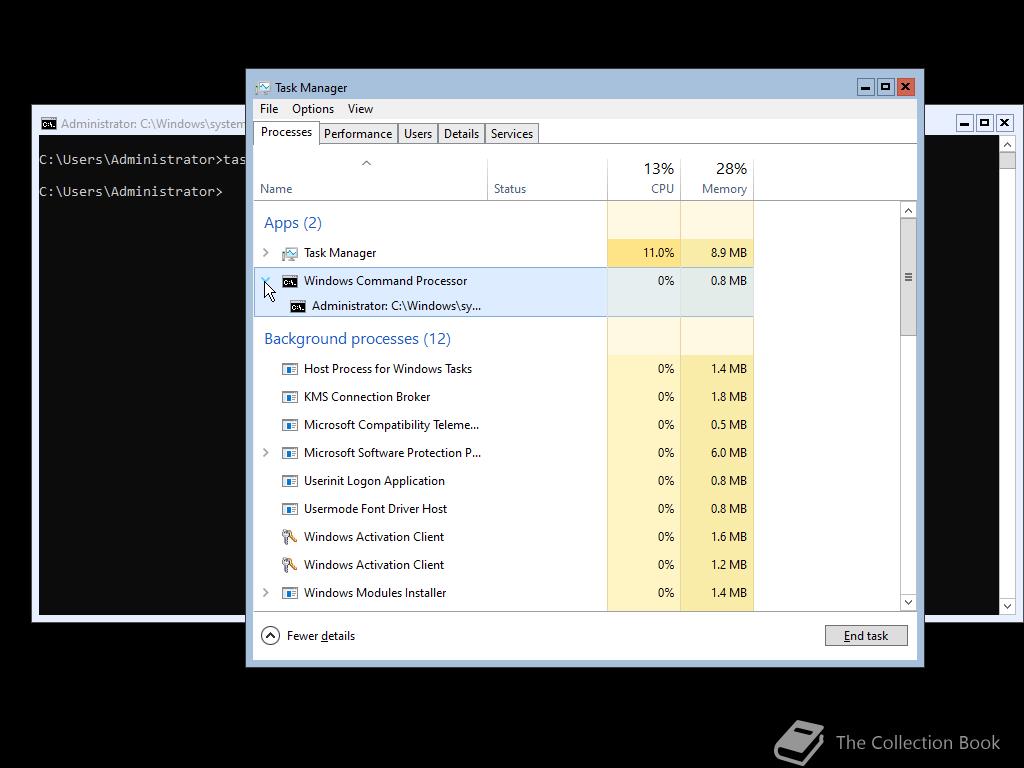Collapse the Windows Command Processor row
The width and height of the screenshot is (1024, 768).
(266, 280)
